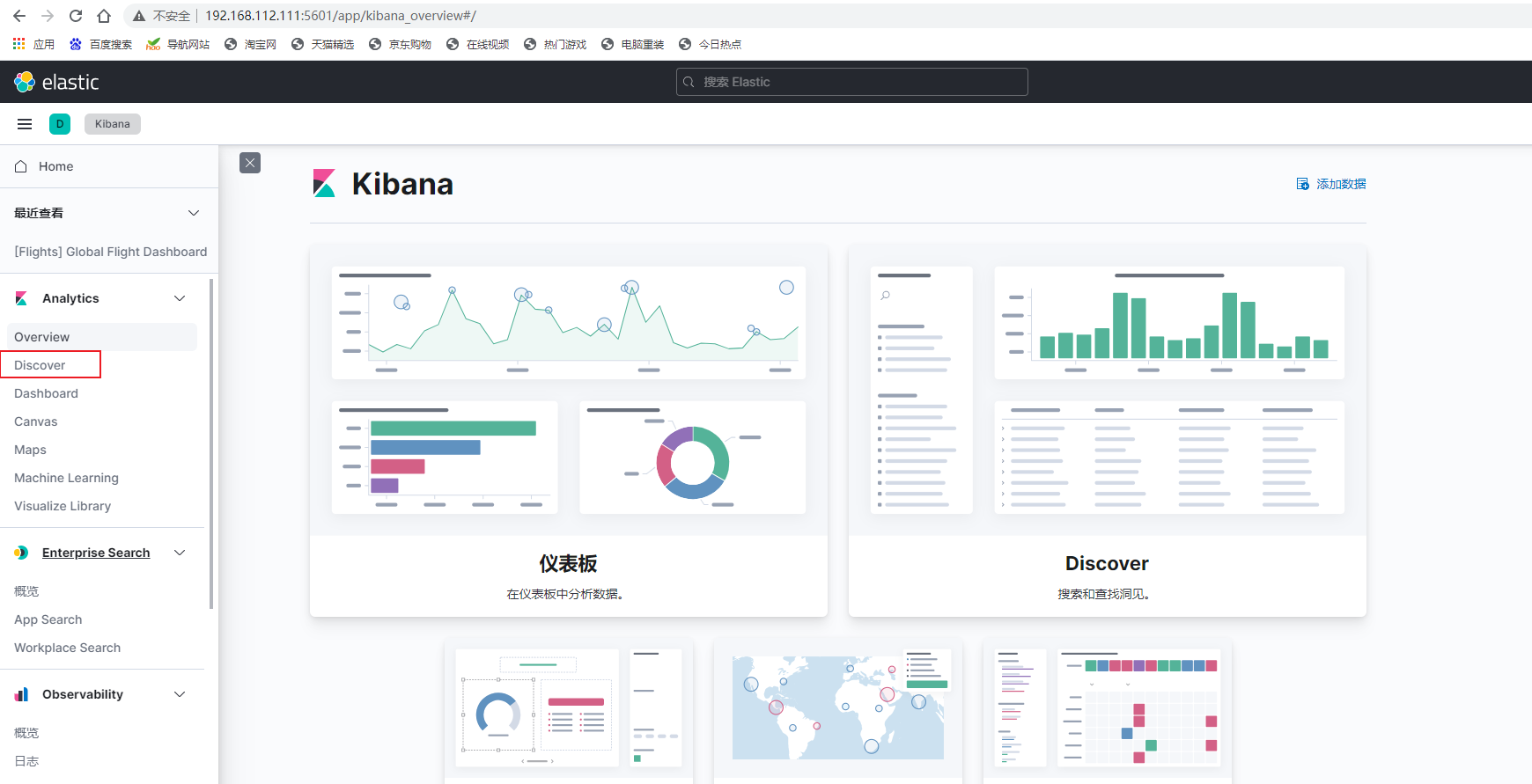1532x784 pixels.
Task: Open Dashboard in the sidebar
Action: pyautogui.click(x=46, y=393)
